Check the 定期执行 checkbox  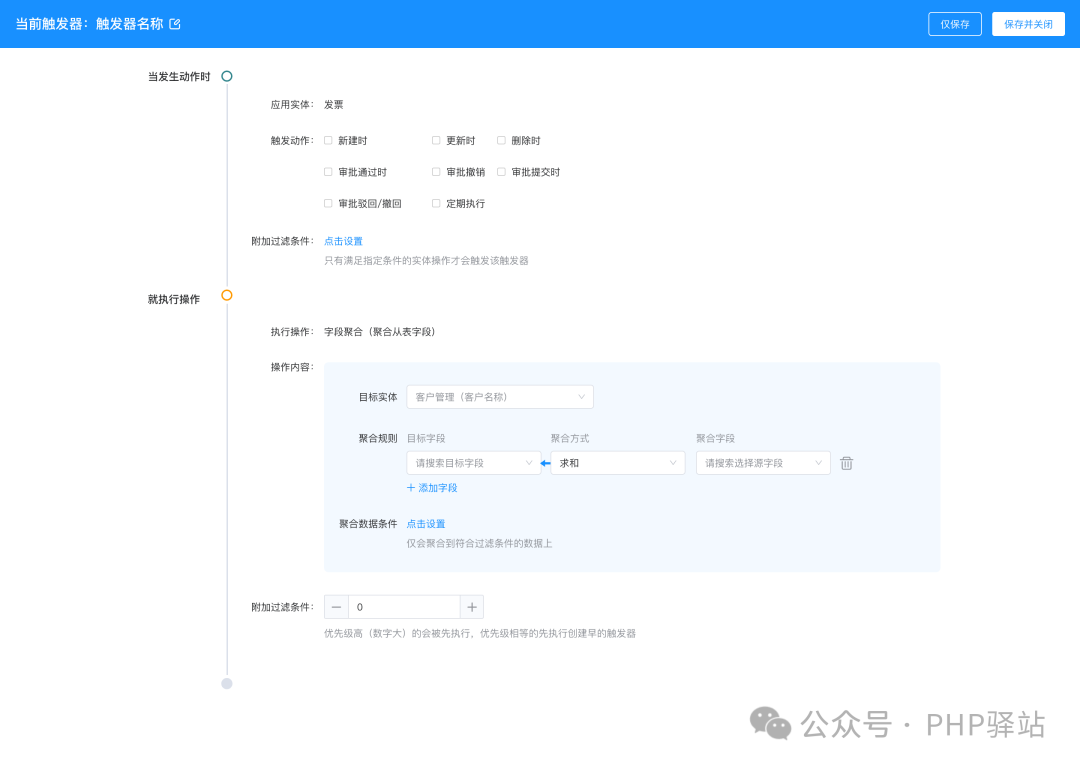tap(436, 204)
